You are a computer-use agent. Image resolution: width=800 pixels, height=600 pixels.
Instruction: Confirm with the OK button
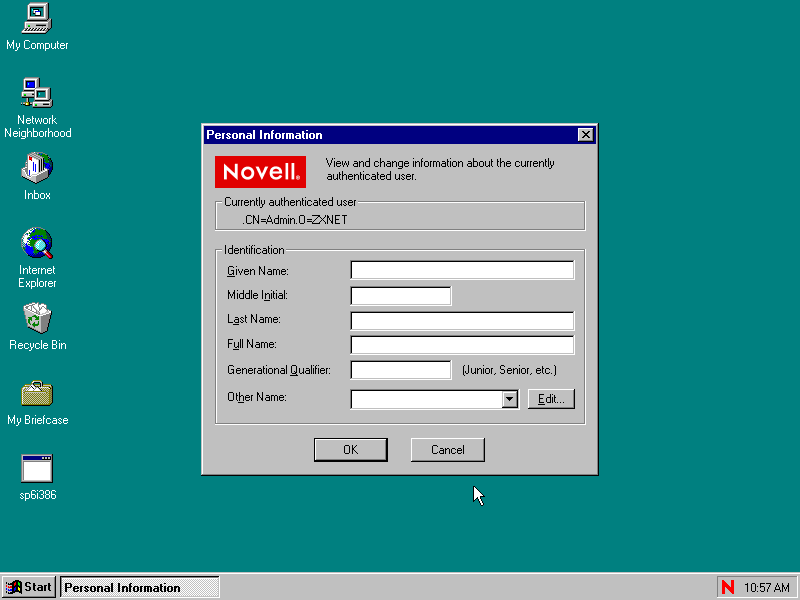(x=351, y=449)
